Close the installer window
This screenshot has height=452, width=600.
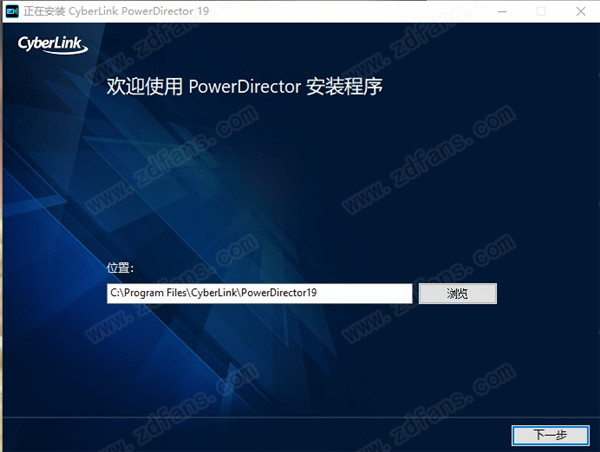pos(580,11)
